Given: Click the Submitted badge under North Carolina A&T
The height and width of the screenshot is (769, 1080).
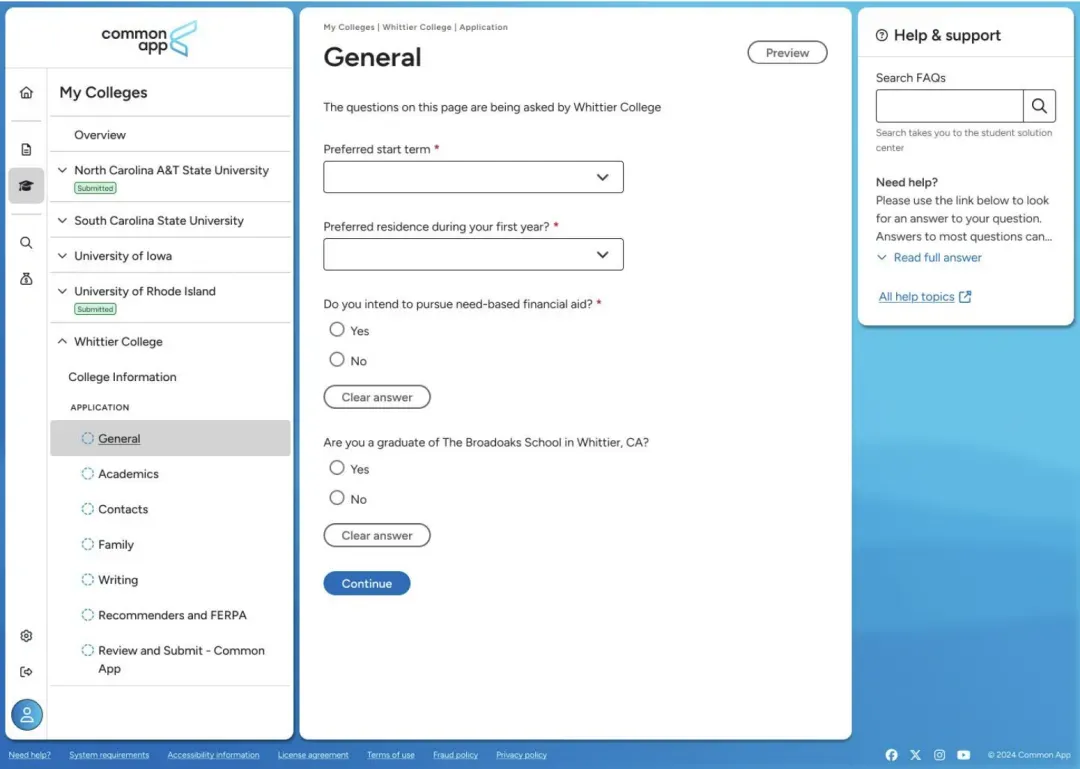Looking at the screenshot, I should pos(95,188).
